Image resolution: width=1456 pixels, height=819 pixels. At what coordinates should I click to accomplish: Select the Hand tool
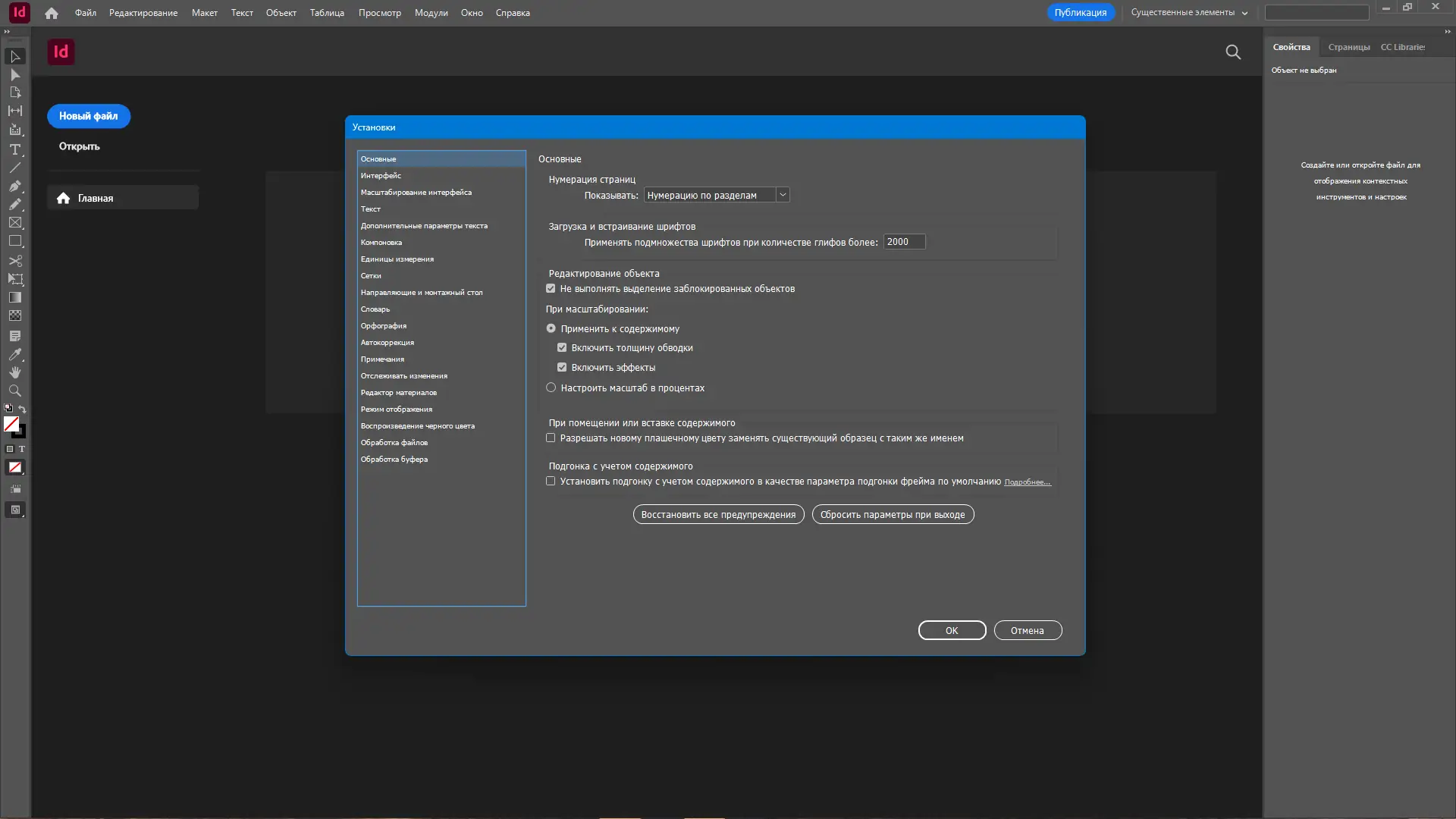click(14, 372)
